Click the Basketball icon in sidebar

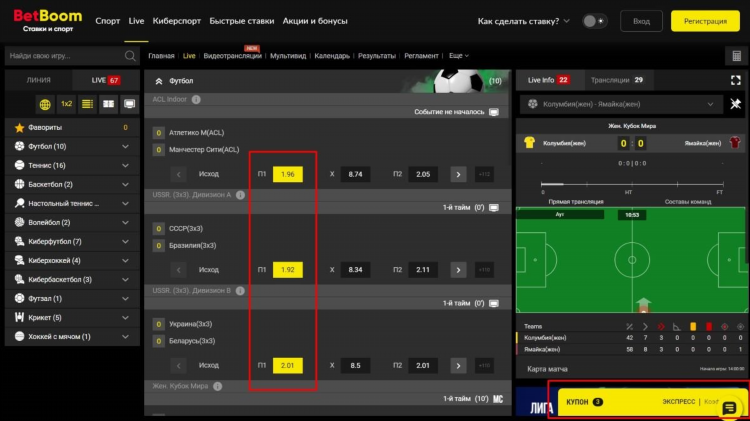[x=19, y=184]
